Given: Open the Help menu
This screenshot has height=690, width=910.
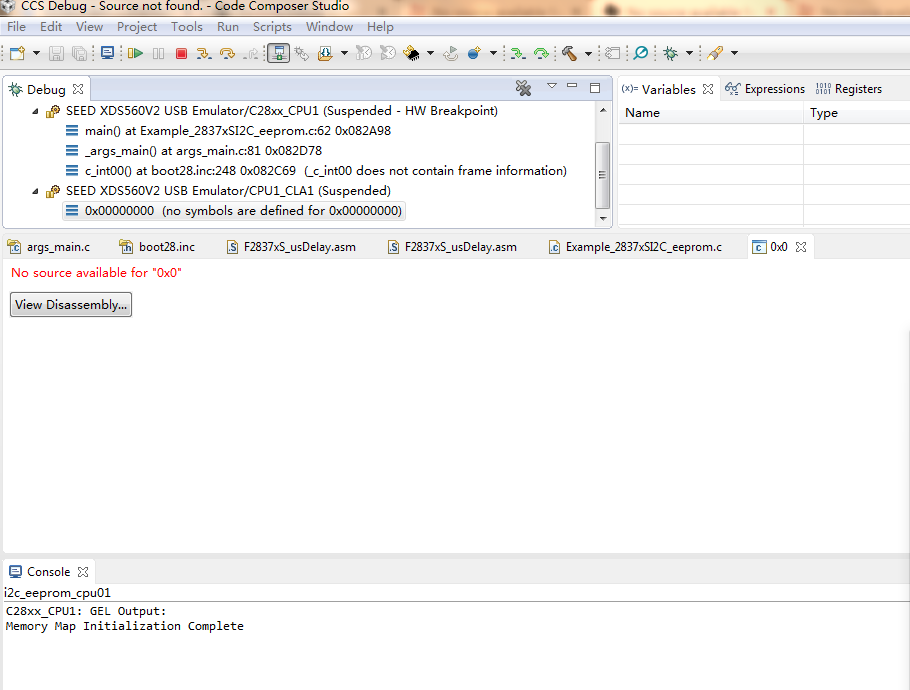Looking at the screenshot, I should (380, 27).
